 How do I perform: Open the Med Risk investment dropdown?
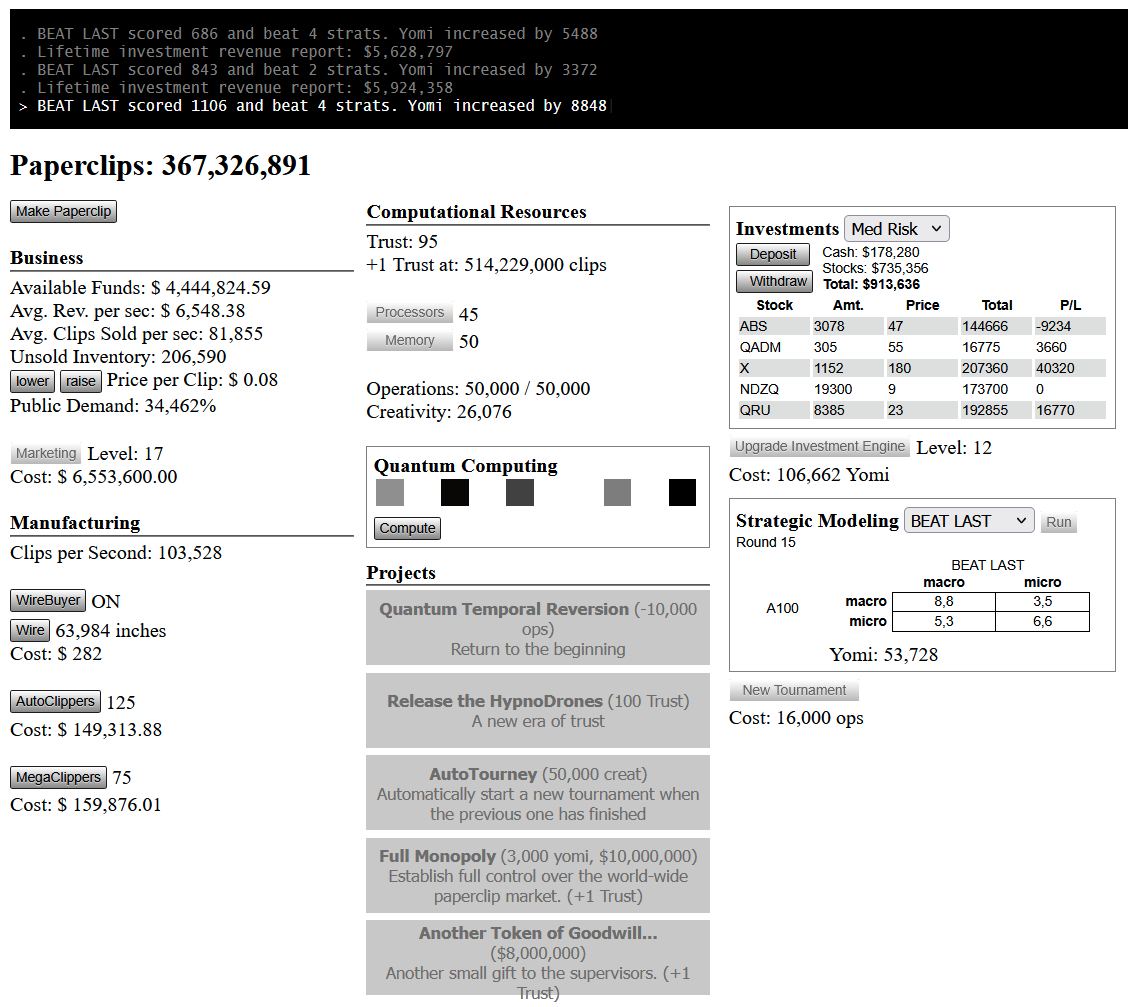[x=897, y=229]
